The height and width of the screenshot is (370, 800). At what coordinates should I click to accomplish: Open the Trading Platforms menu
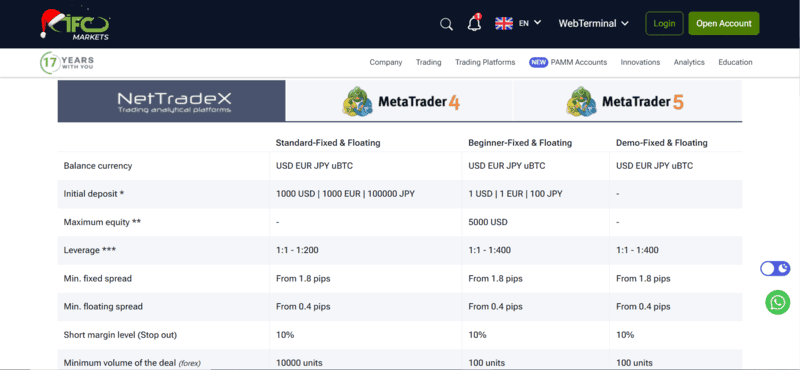click(485, 62)
